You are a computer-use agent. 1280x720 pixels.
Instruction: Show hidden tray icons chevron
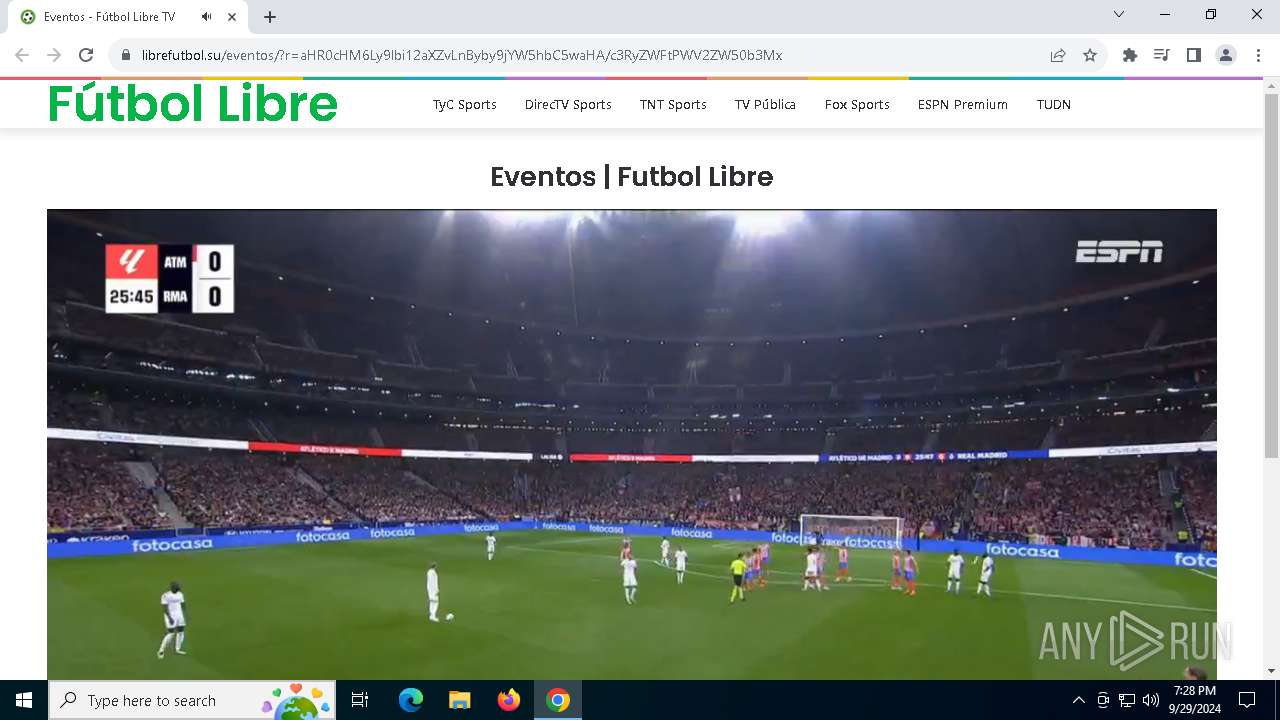click(1078, 700)
